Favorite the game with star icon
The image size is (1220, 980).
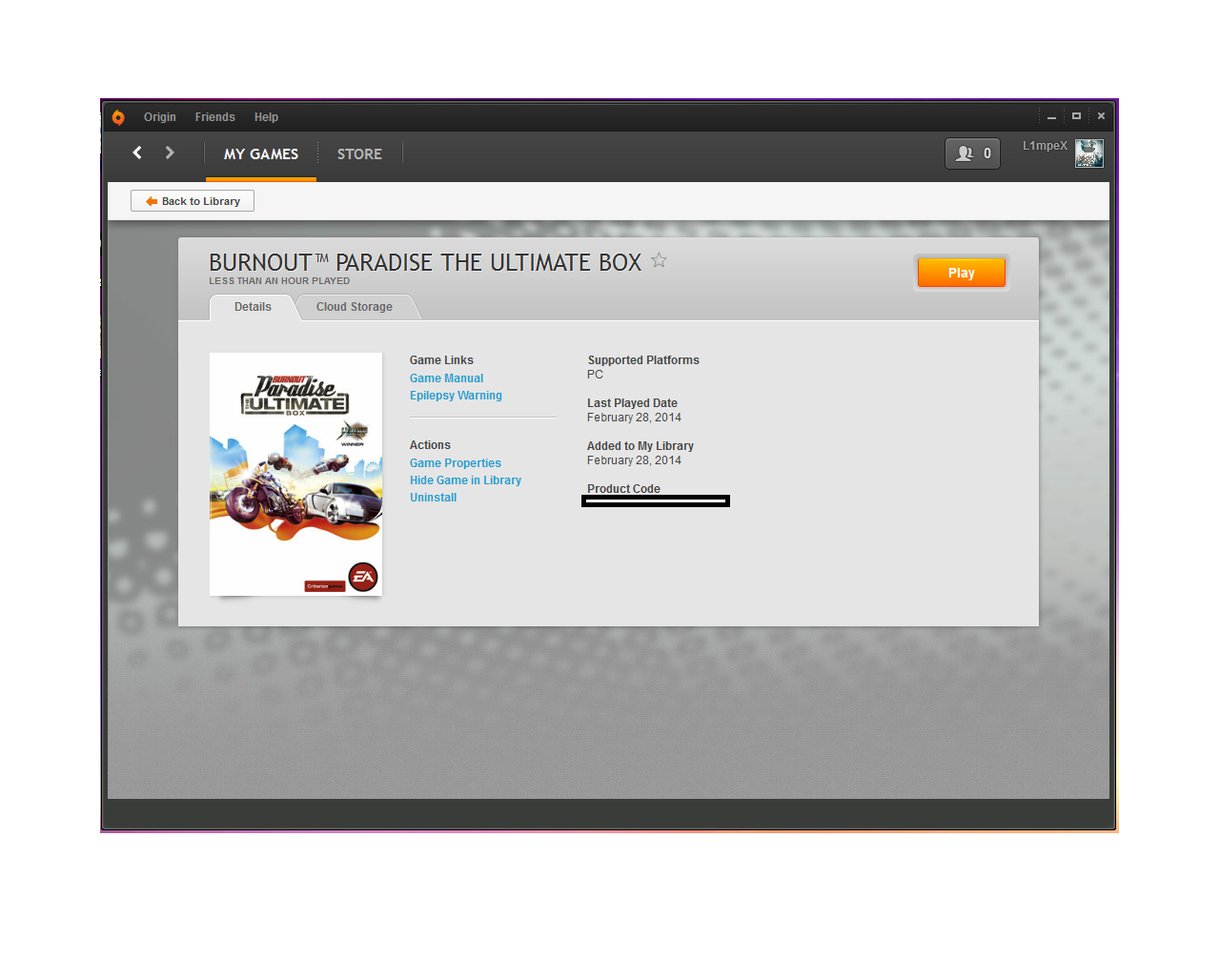point(659,260)
